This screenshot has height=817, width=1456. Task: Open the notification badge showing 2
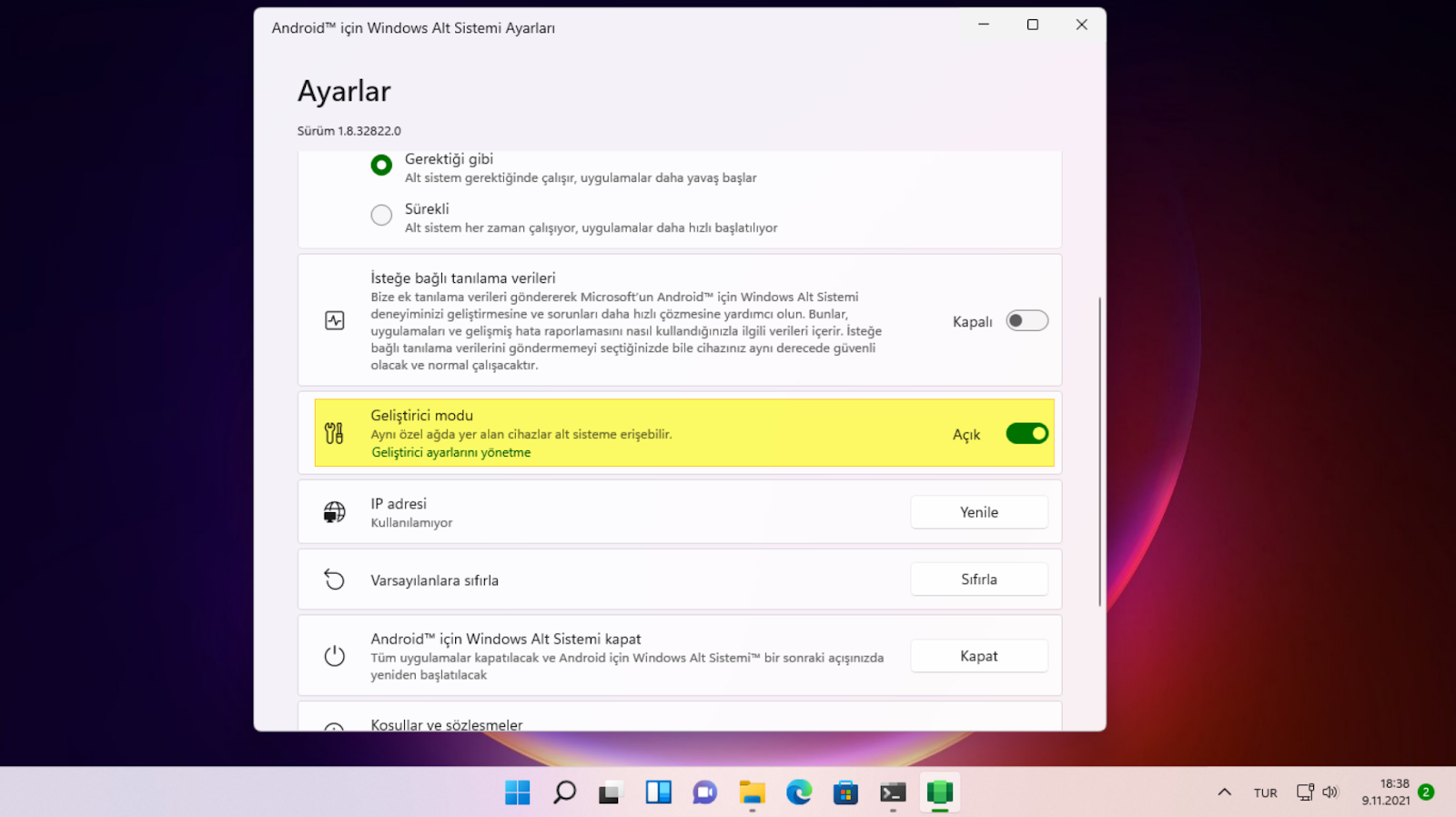tap(1426, 792)
